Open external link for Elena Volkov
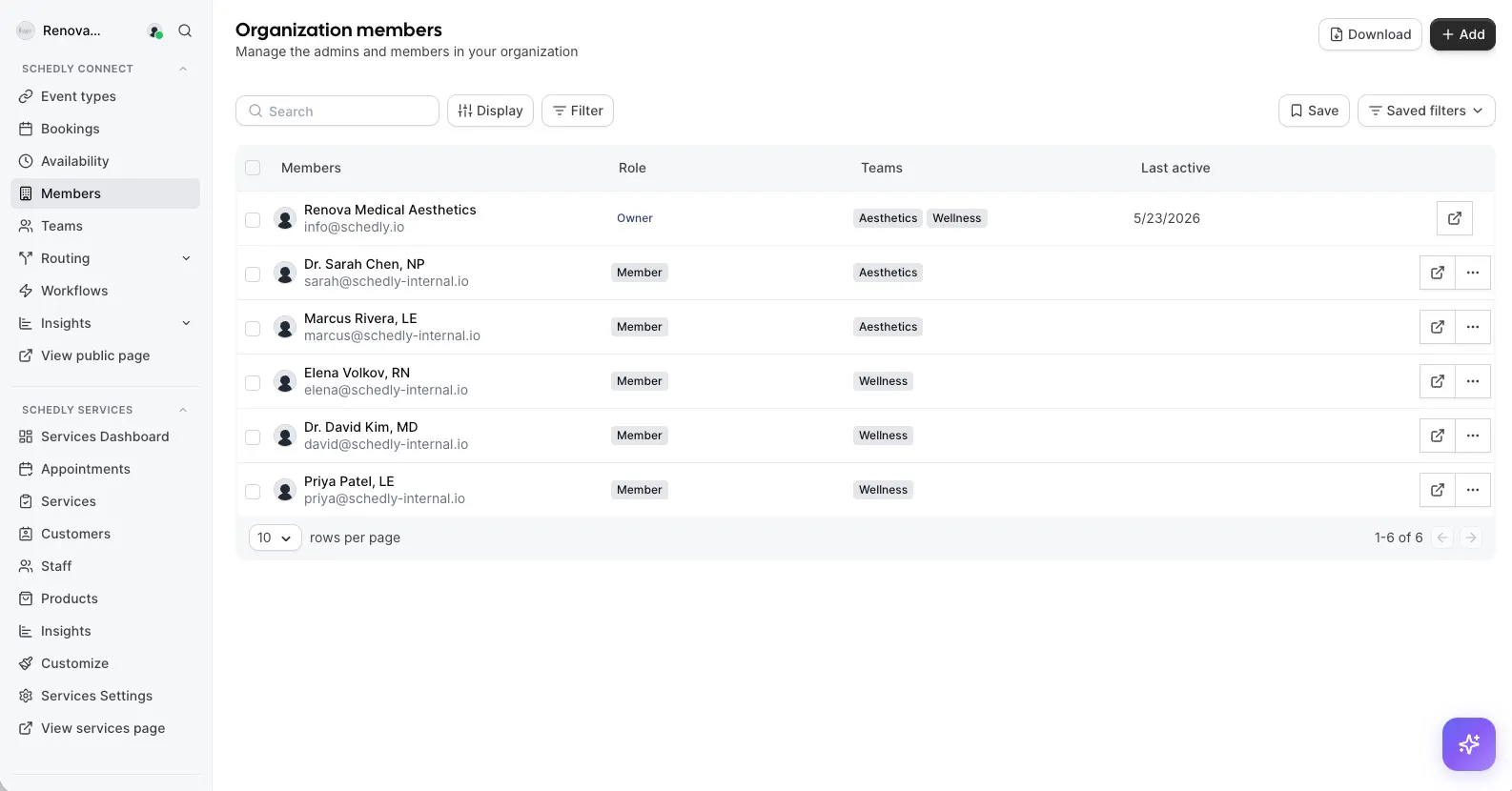This screenshot has height=791, width=1512. 1438,381
